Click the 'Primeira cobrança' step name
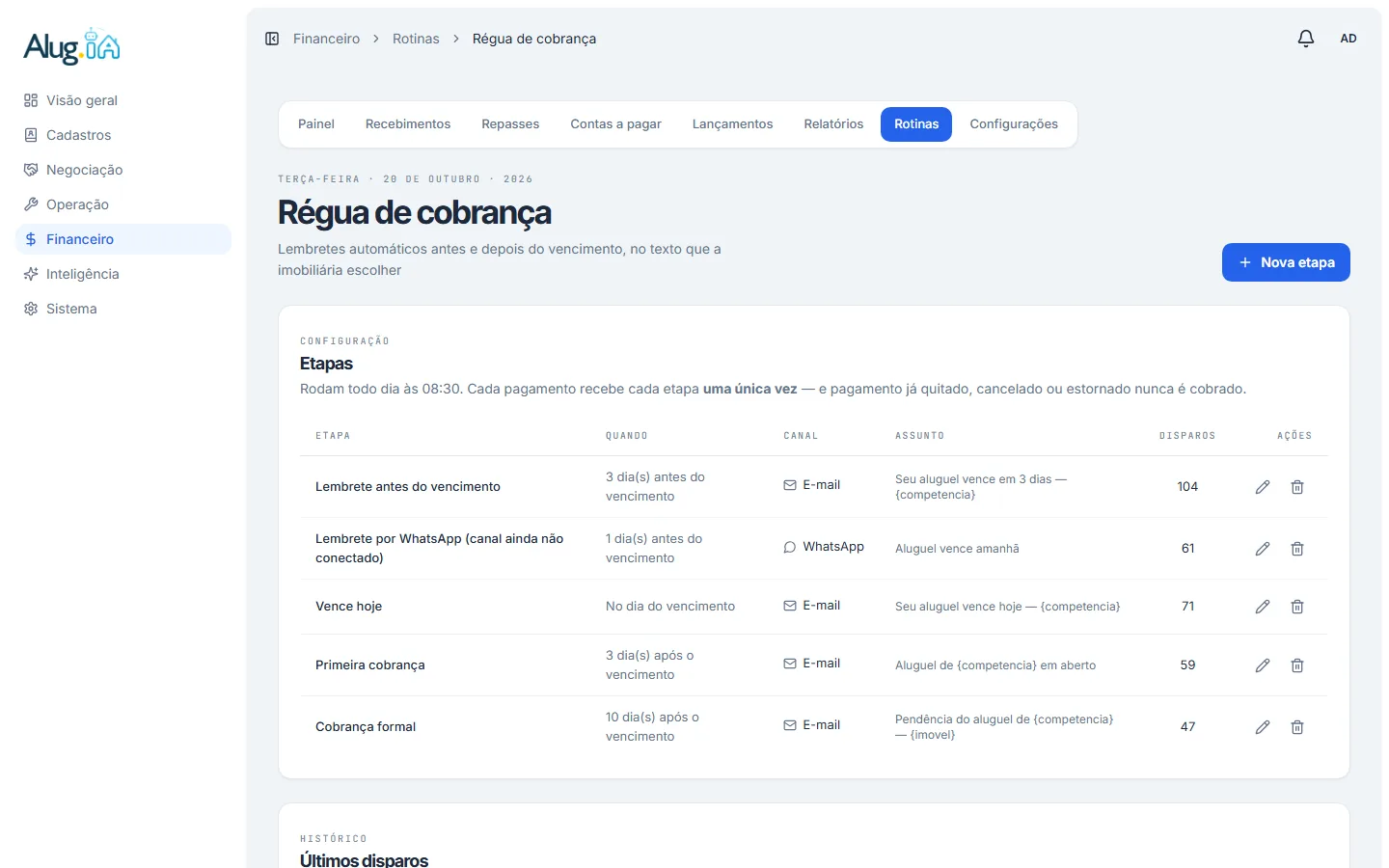Image resolution: width=1389 pixels, height=868 pixels. (x=370, y=665)
